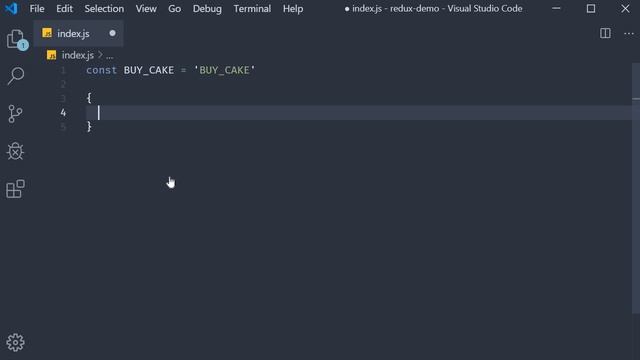Select the index.js editor tab
Viewport: 640px width, 360px height.
[78, 33]
